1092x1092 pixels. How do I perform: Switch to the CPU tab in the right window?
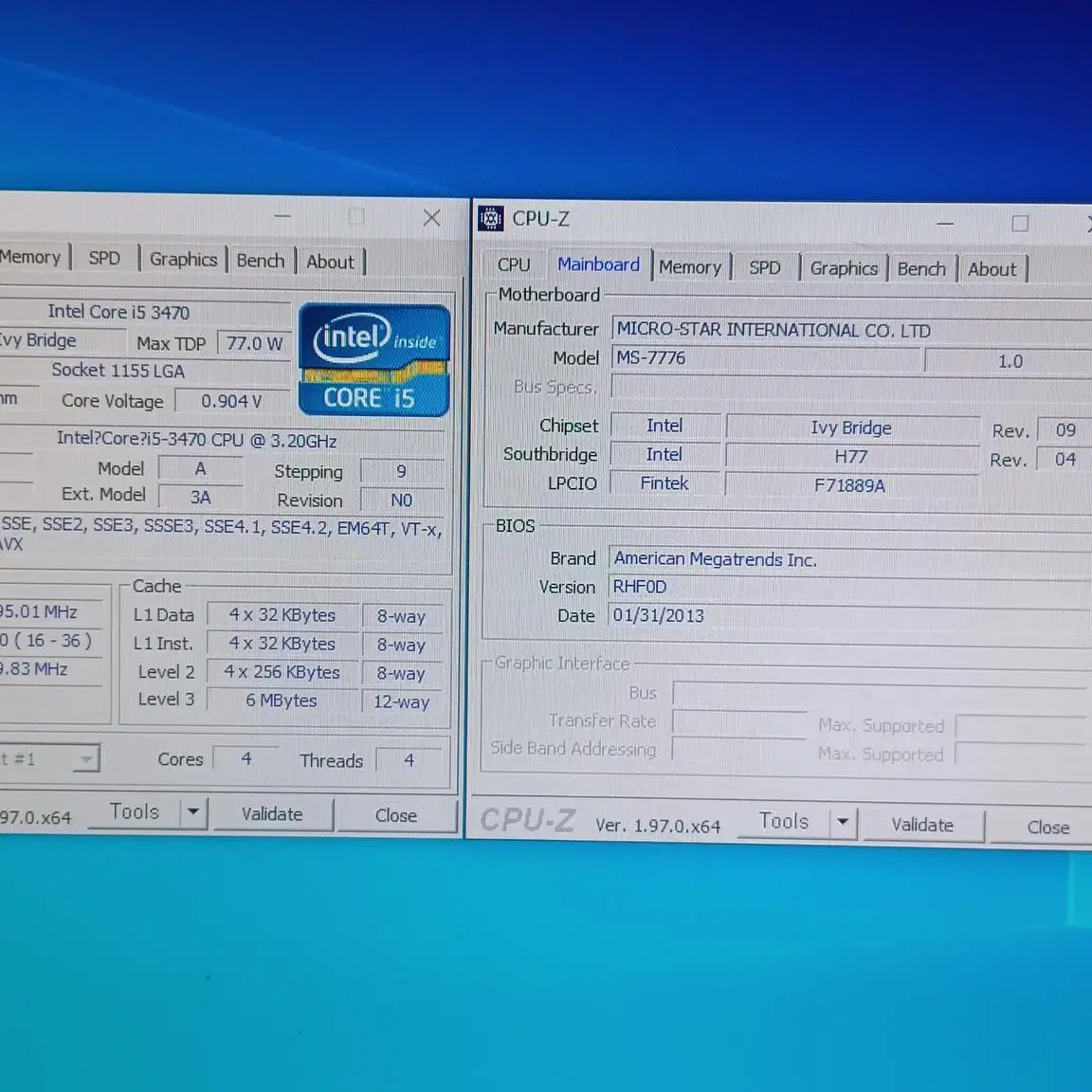pyautogui.click(x=514, y=265)
